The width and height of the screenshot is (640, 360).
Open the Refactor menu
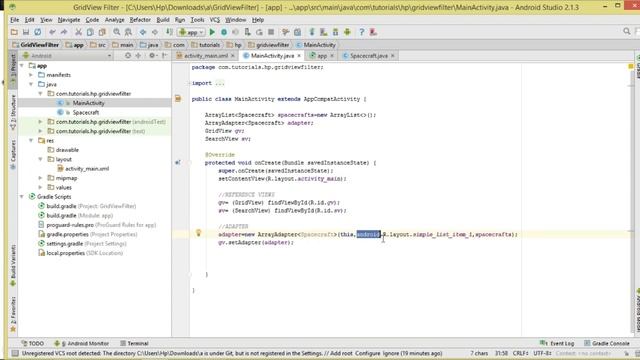(x=140, y=20)
